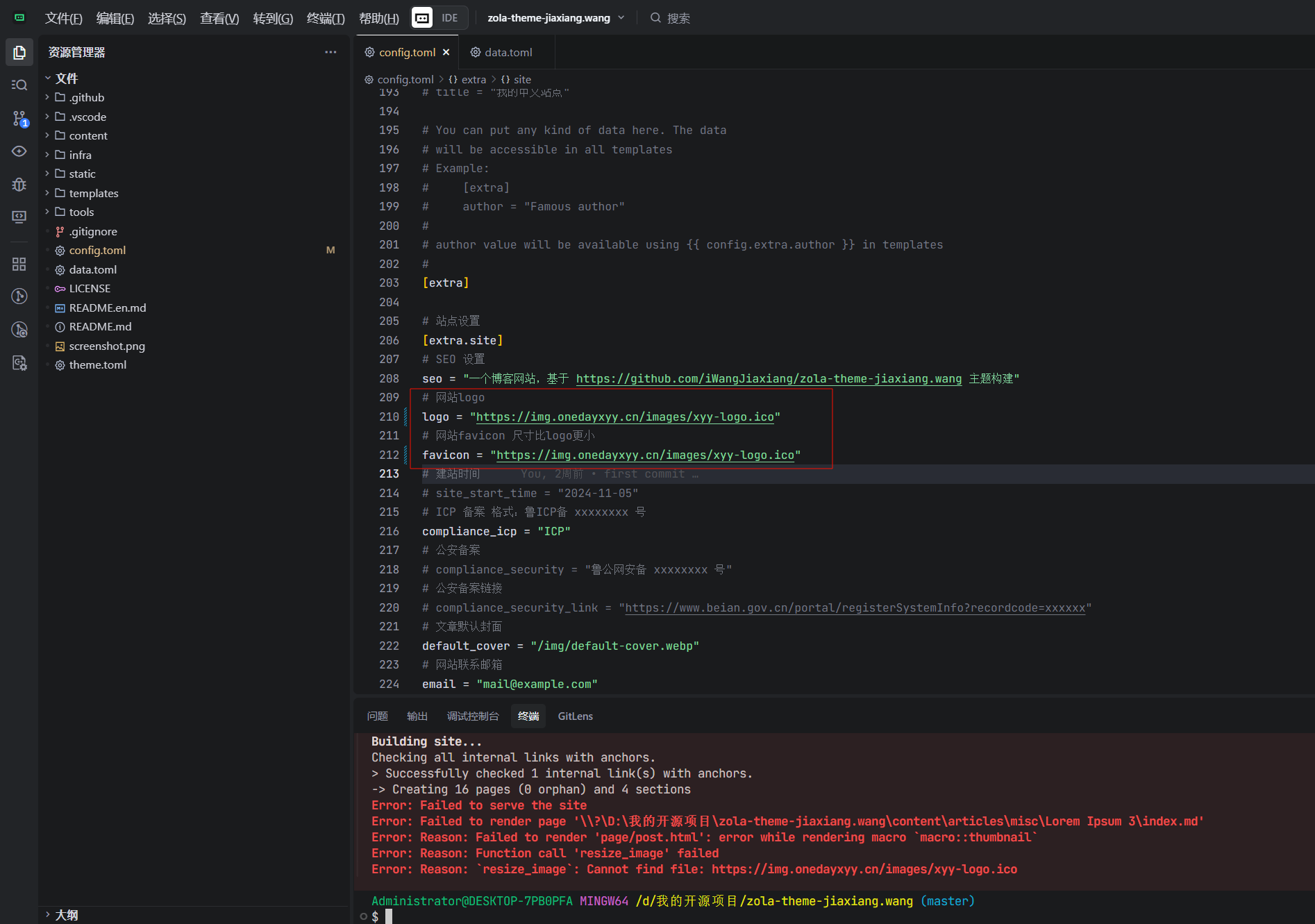Viewport: 1315px width, 924px height.
Task: Open the Explorer files icon in activity bar
Action: pyautogui.click(x=19, y=52)
